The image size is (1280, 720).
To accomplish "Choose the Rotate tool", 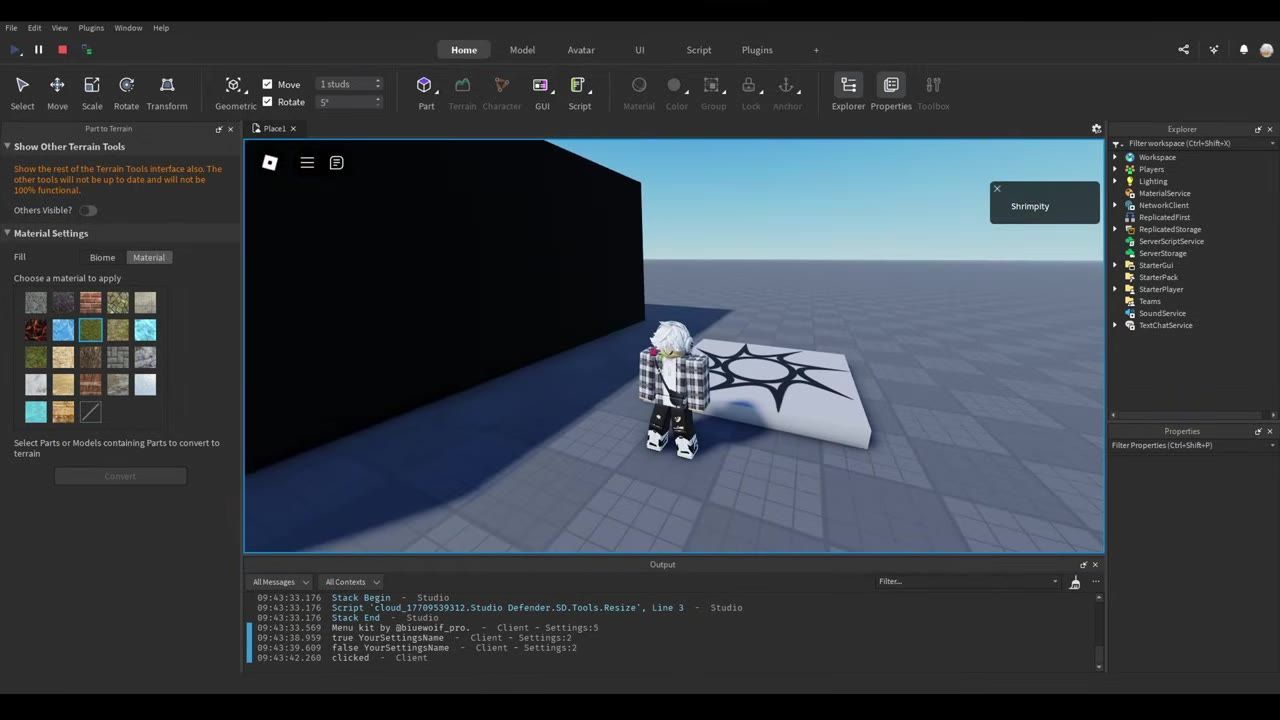I will (126, 93).
